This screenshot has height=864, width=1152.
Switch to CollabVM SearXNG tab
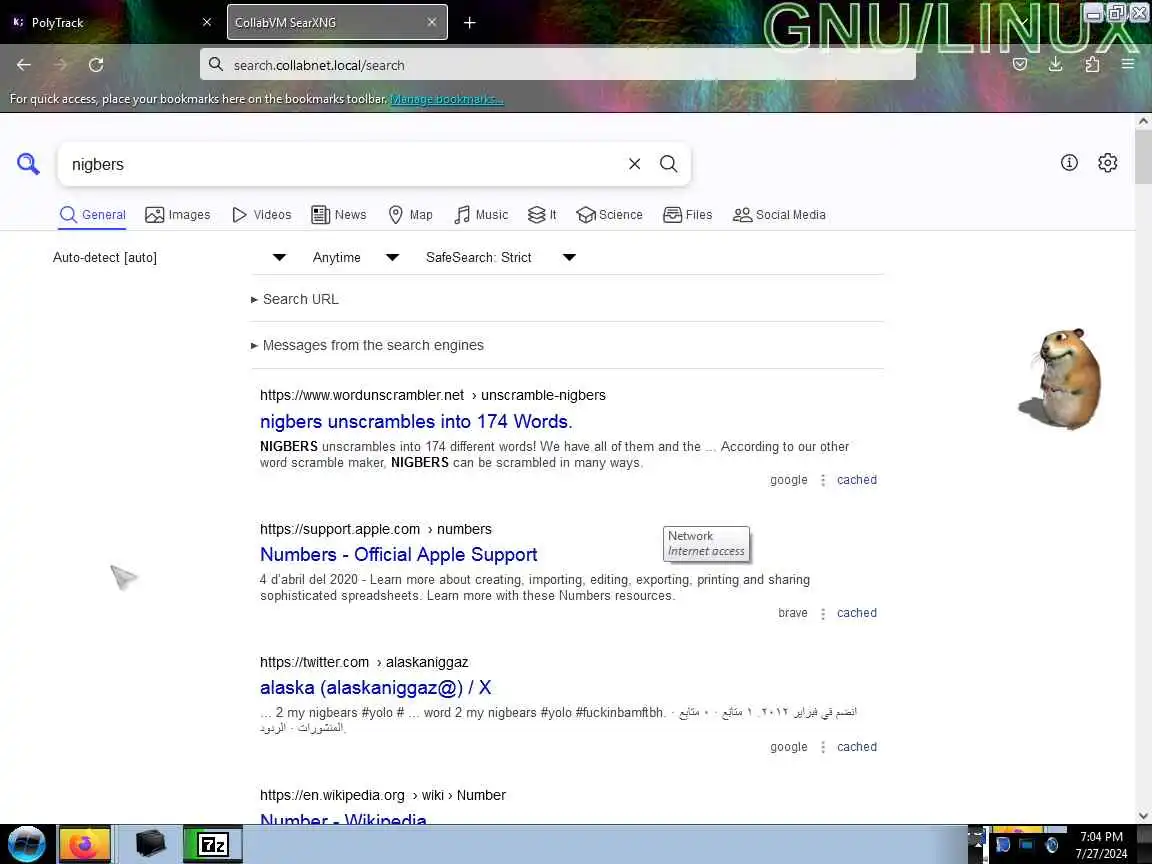(337, 22)
